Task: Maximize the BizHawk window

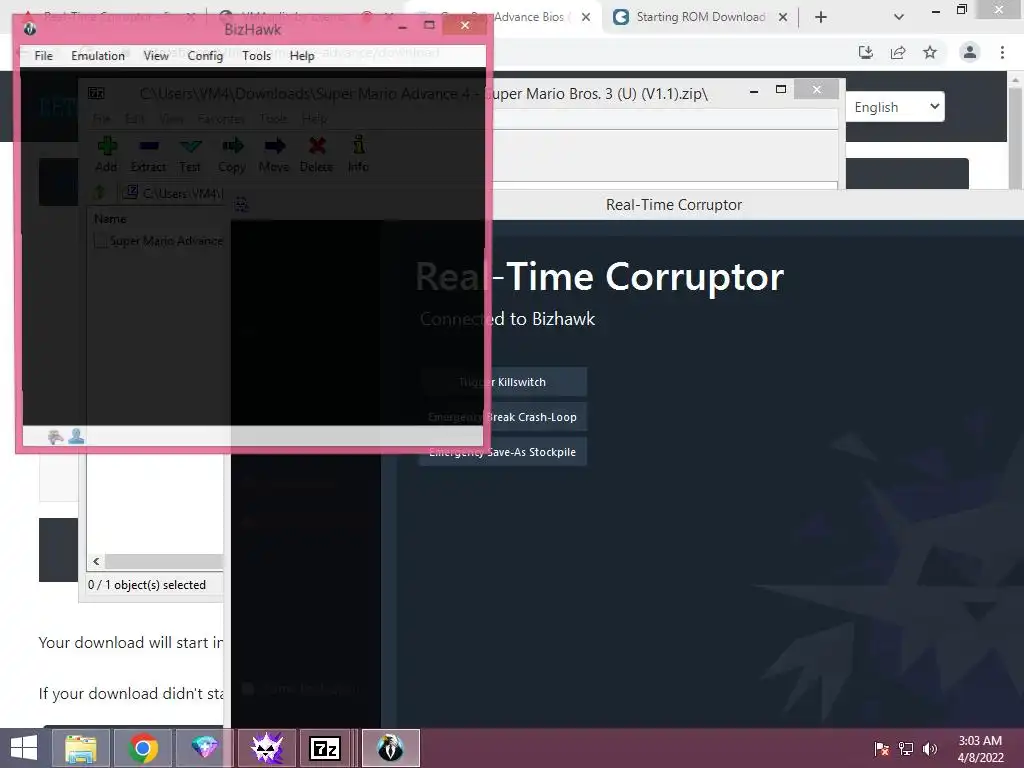Action: pyautogui.click(x=429, y=25)
